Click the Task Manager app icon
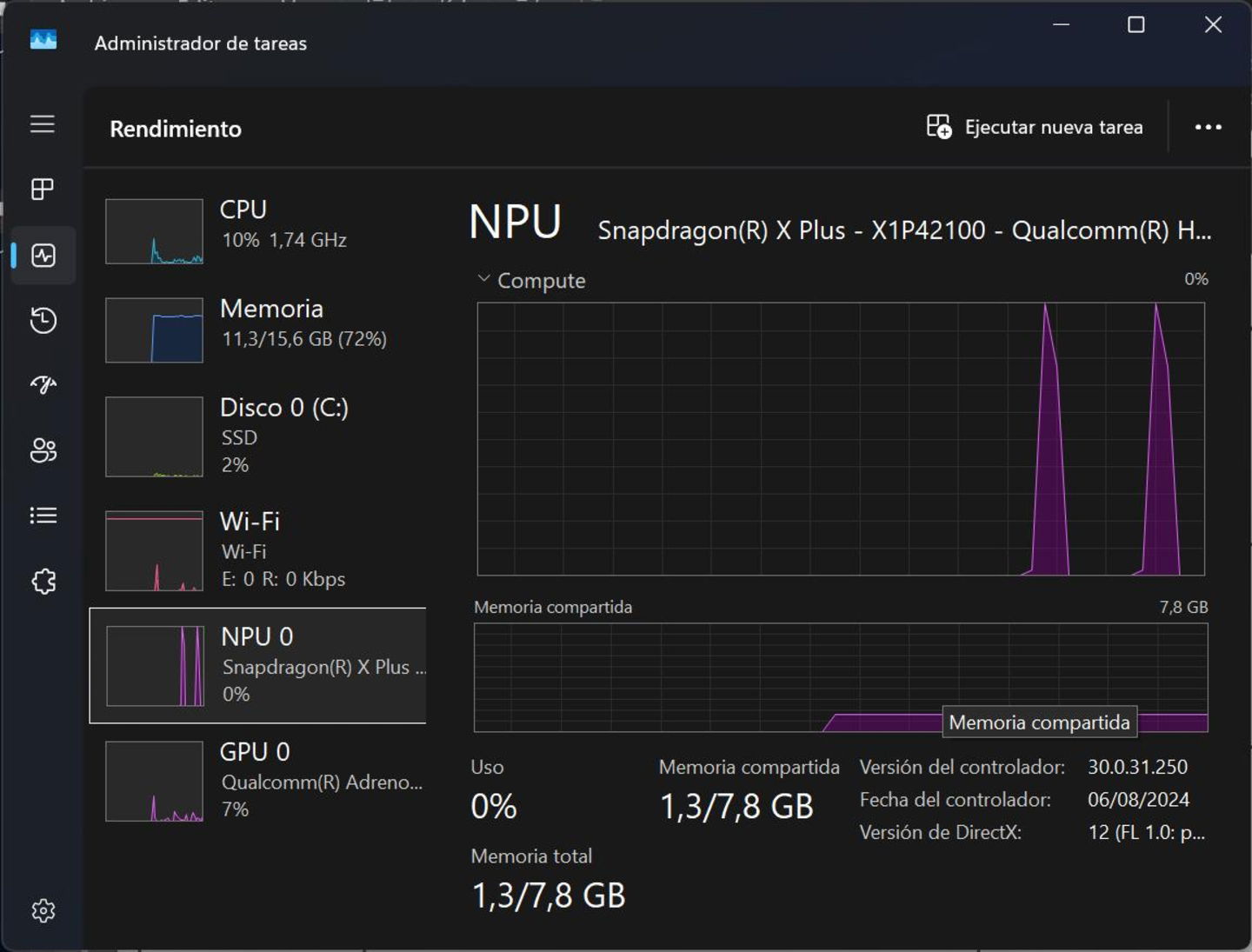 click(x=43, y=40)
